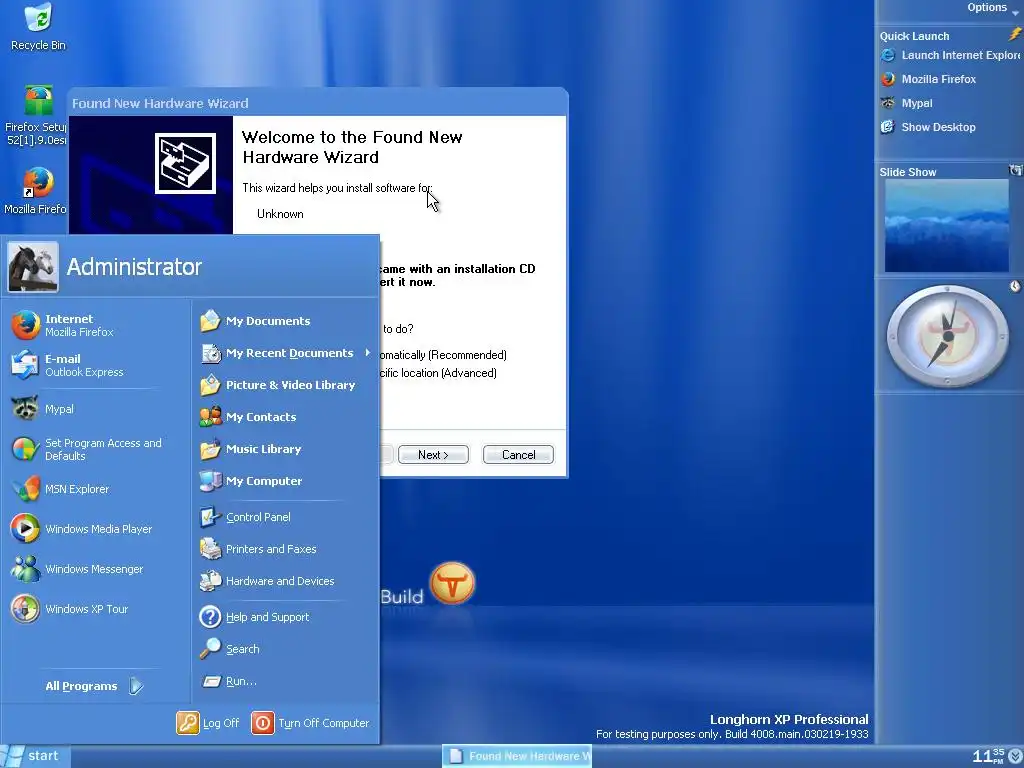Screen dimensions: 1024x768
Task: Click the start button
Action: point(35,756)
